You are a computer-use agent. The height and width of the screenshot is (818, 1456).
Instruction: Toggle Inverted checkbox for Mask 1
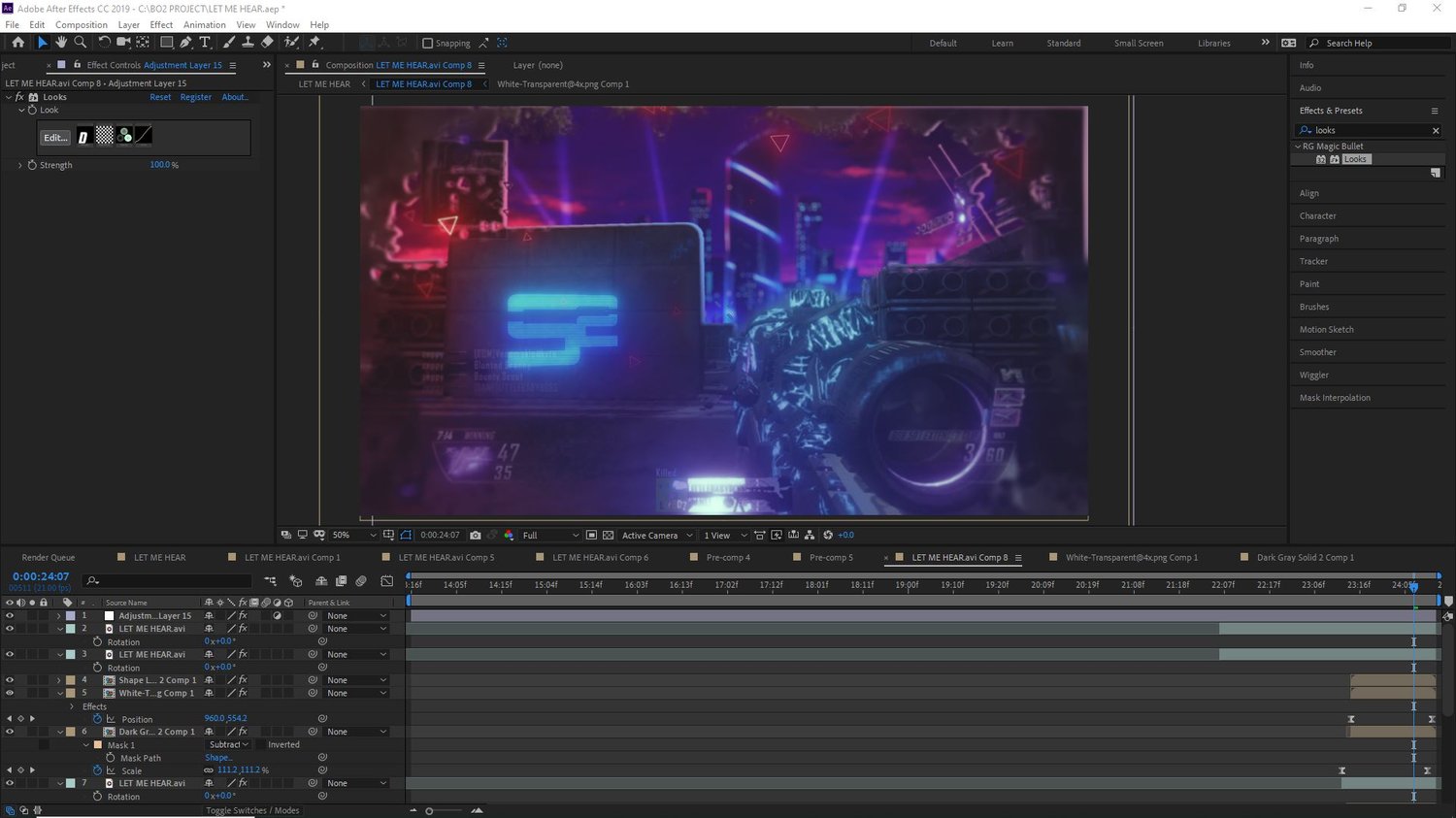(x=259, y=744)
